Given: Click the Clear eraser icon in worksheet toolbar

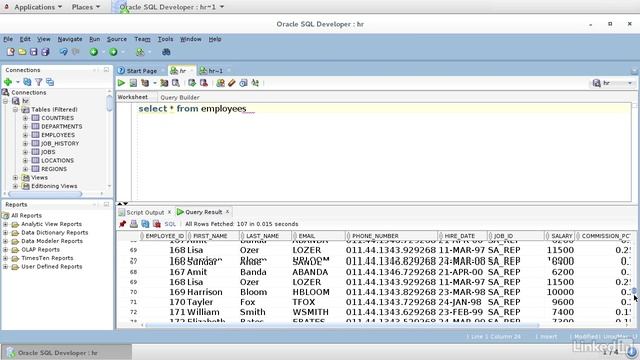Looking at the screenshot, I should [231, 83].
